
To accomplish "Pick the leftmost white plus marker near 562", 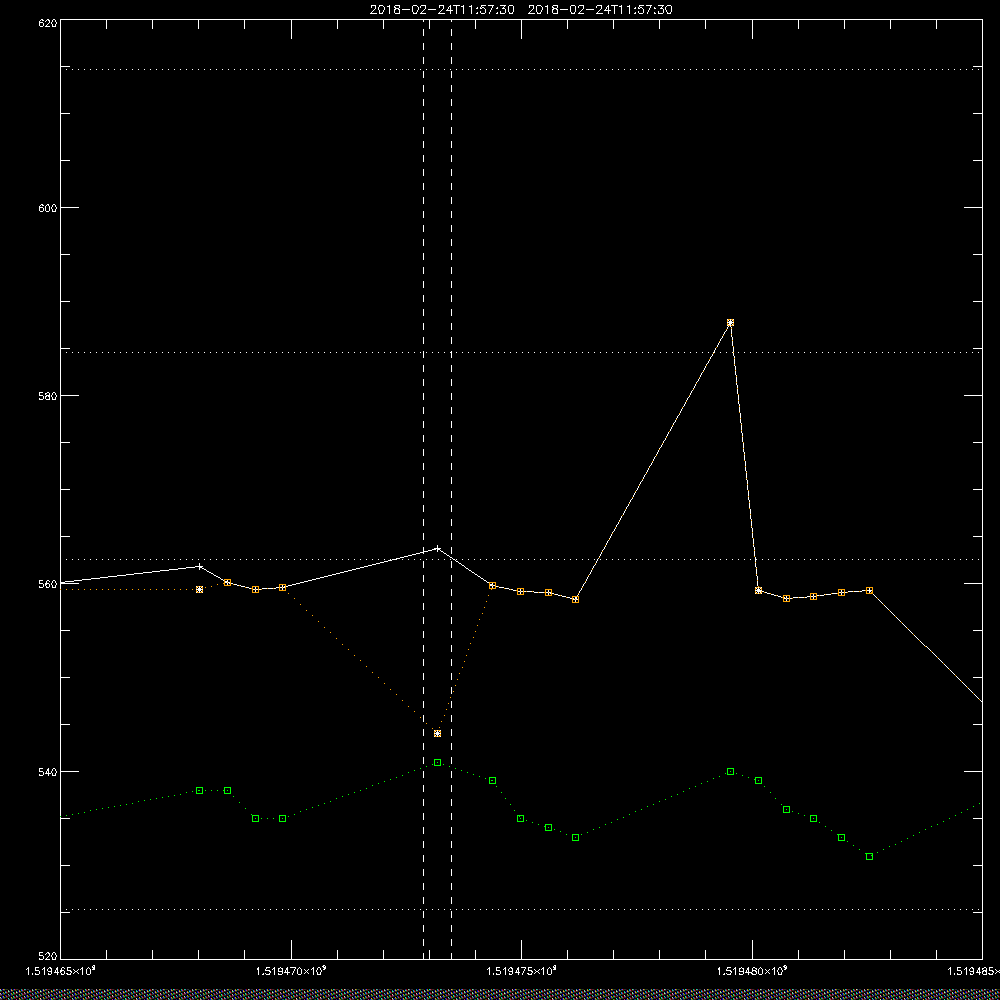I will [200, 566].
